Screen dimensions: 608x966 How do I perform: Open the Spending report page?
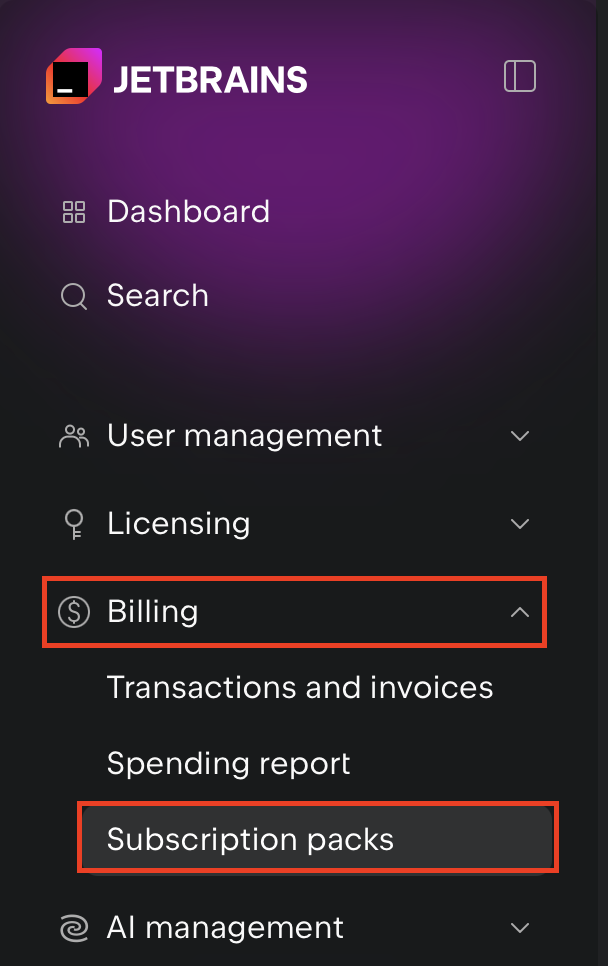[x=229, y=764]
